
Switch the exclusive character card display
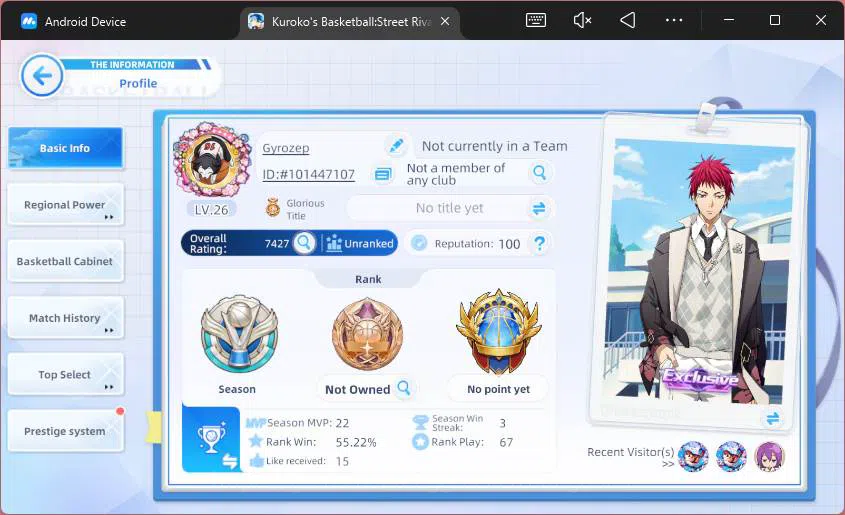pos(773,418)
